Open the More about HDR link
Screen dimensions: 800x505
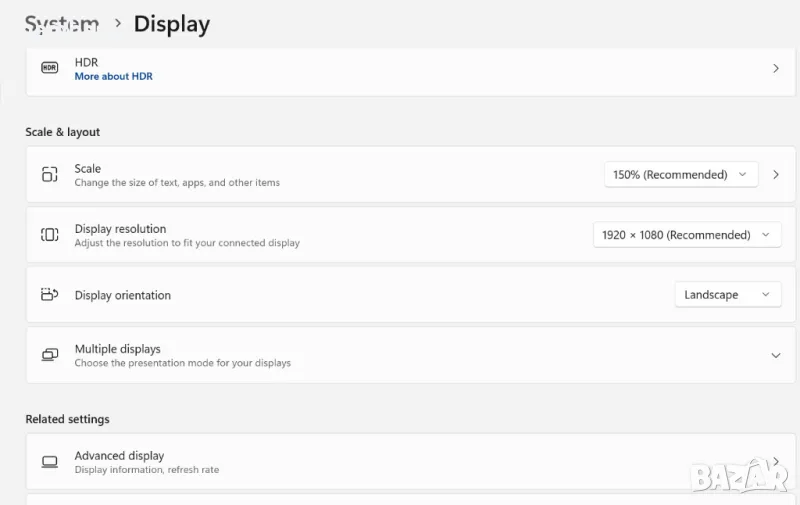tap(113, 76)
